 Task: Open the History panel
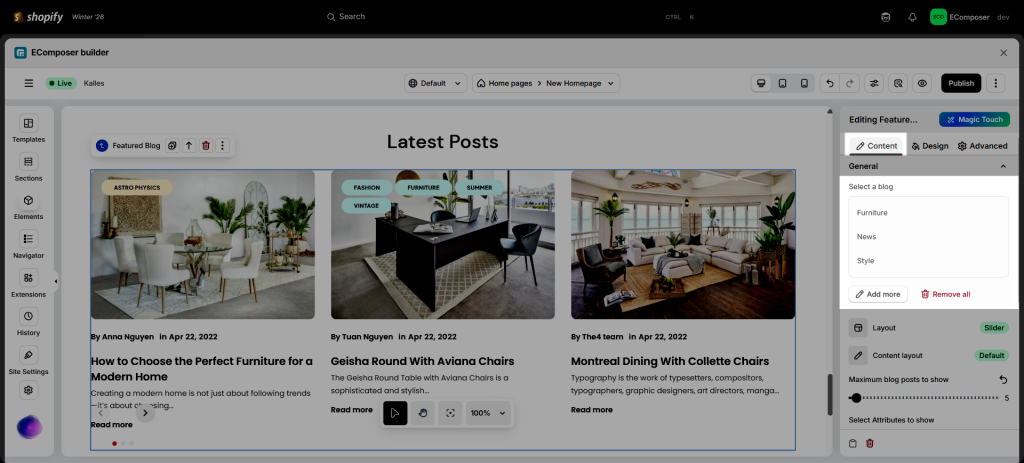(28, 322)
